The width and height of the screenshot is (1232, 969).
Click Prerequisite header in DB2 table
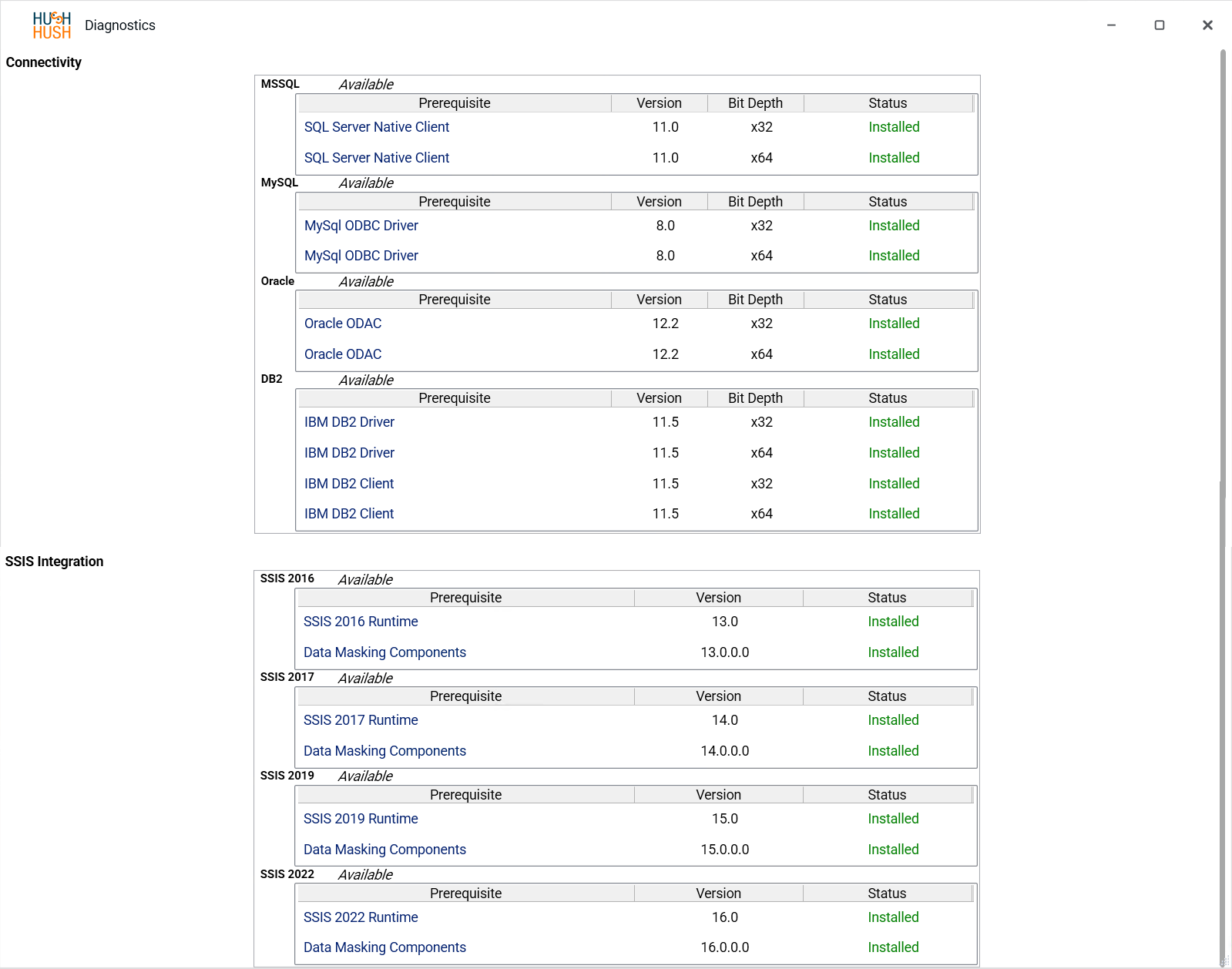pos(455,398)
